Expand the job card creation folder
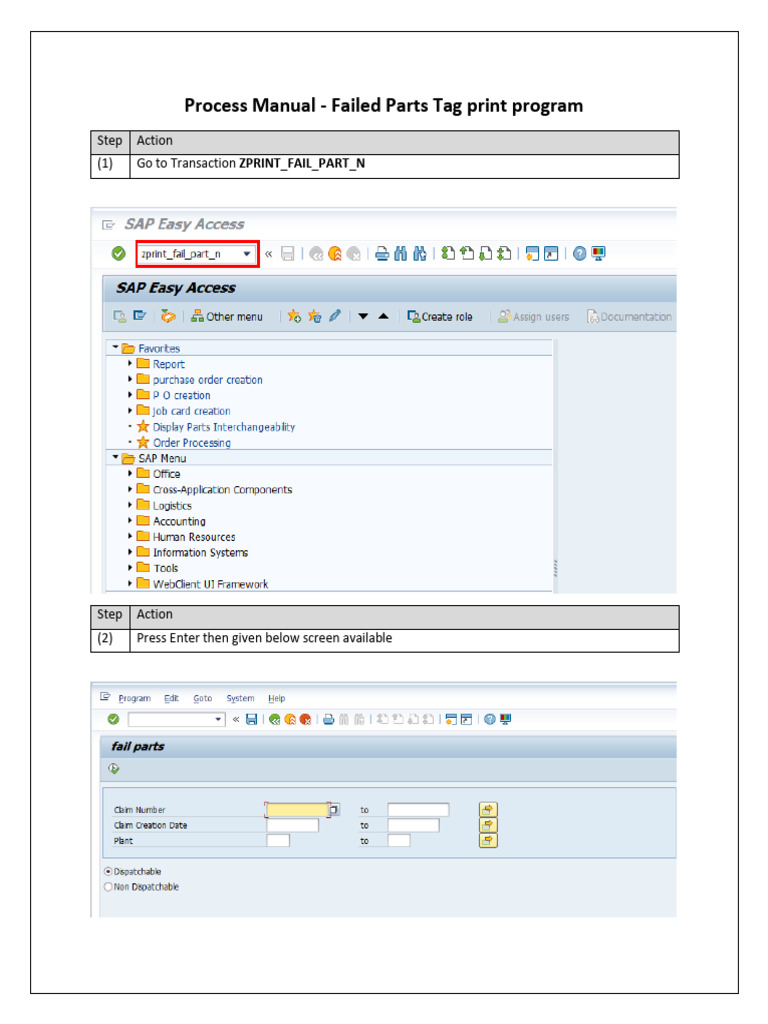This screenshot has width=768, height=1024. click(130, 410)
